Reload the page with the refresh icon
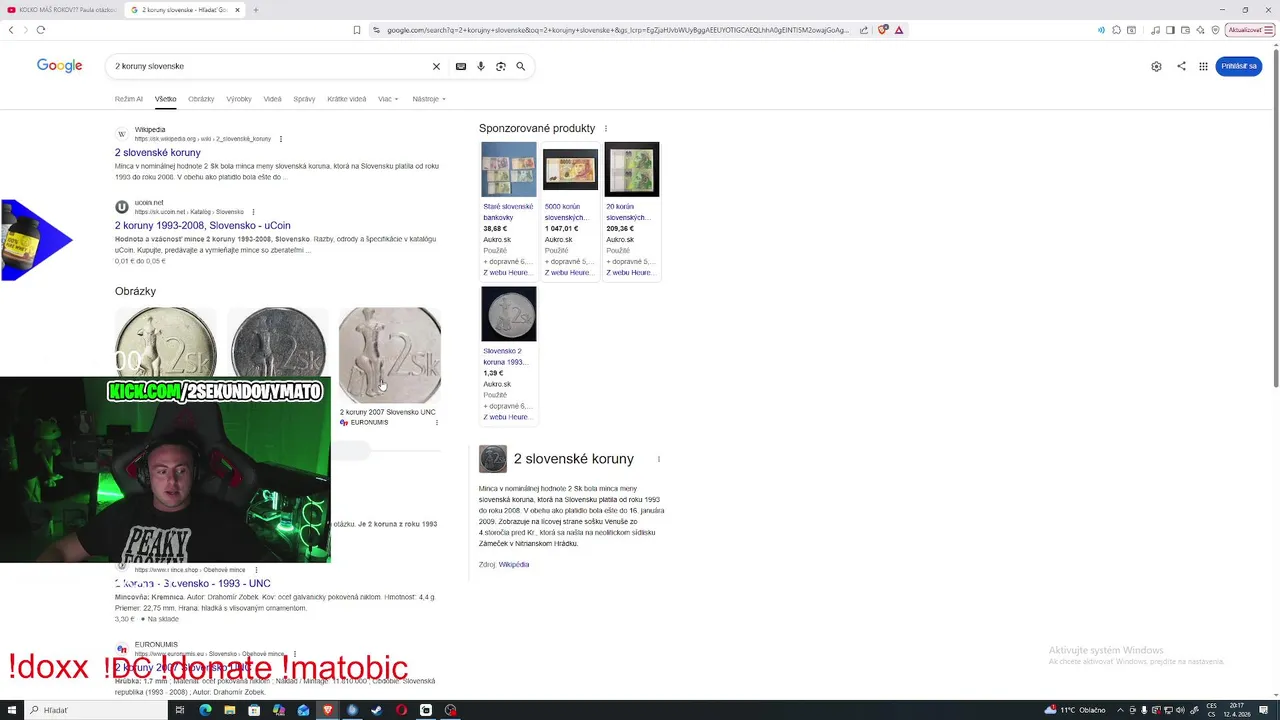The width and height of the screenshot is (1280, 720). tap(41, 30)
